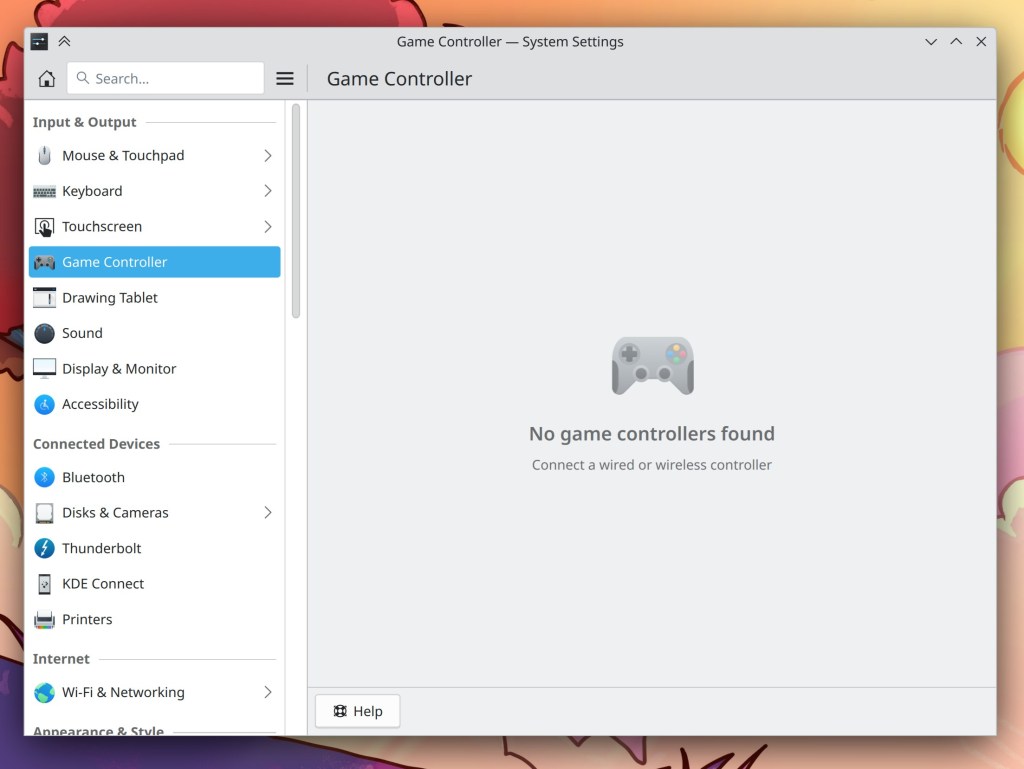
Task: Click the Accessibility icon
Action: (44, 404)
